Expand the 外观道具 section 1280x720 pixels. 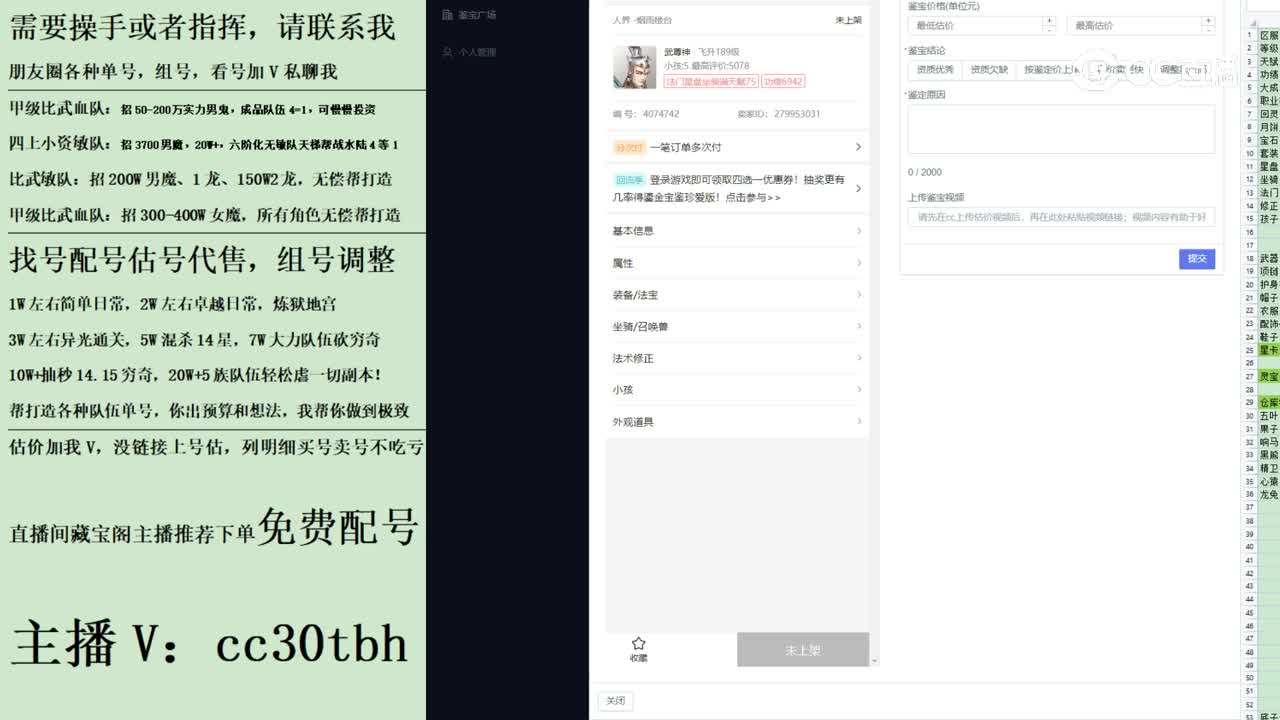[737, 421]
